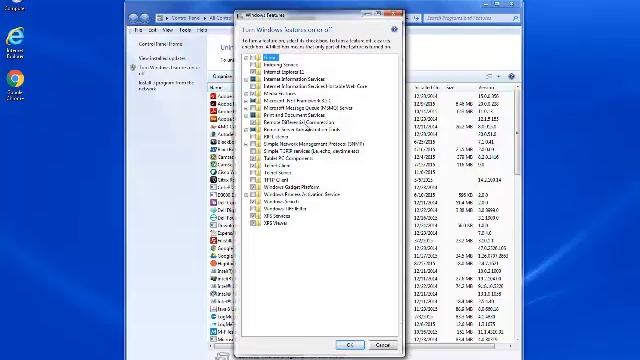Click the folder icon of Internet Explorer 11
Screen dimensions: 640x360
[x=258, y=72]
